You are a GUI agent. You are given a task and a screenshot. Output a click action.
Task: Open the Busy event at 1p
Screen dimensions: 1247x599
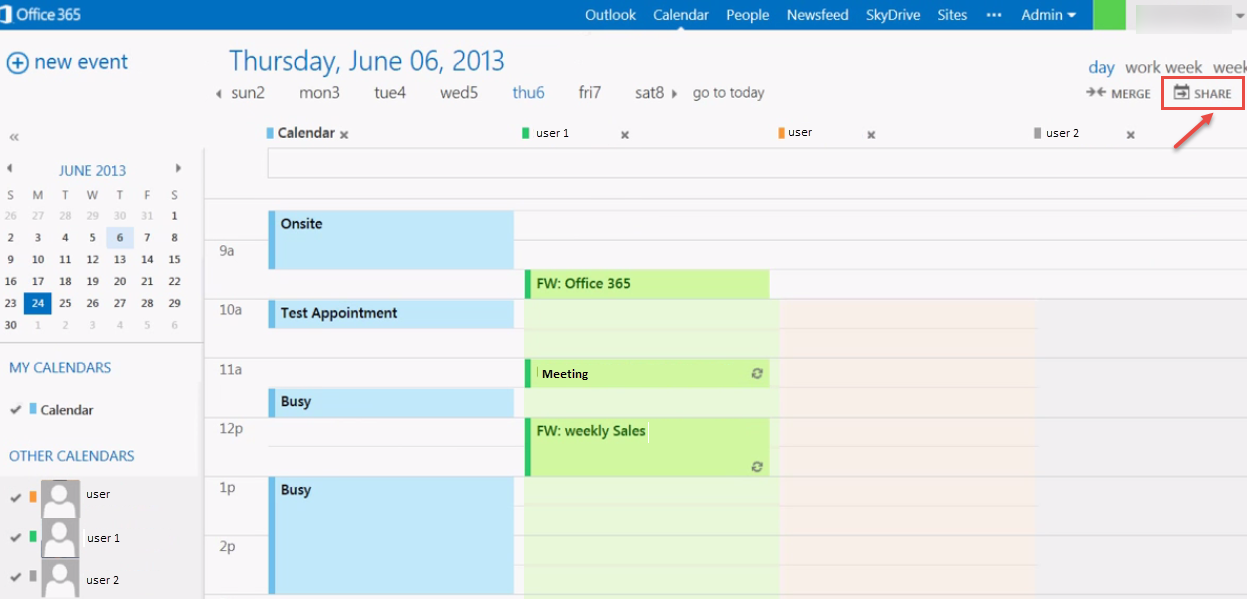point(391,535)
